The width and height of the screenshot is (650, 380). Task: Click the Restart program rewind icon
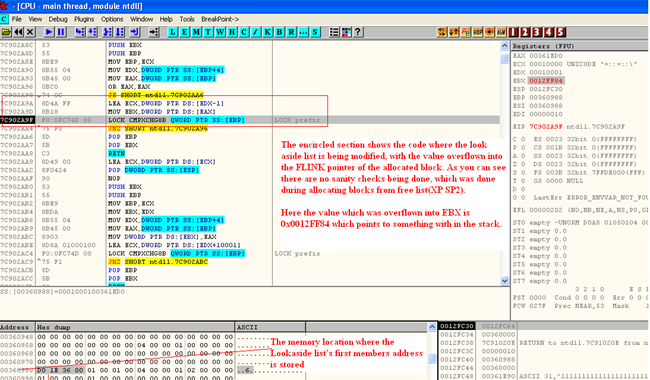18,32
